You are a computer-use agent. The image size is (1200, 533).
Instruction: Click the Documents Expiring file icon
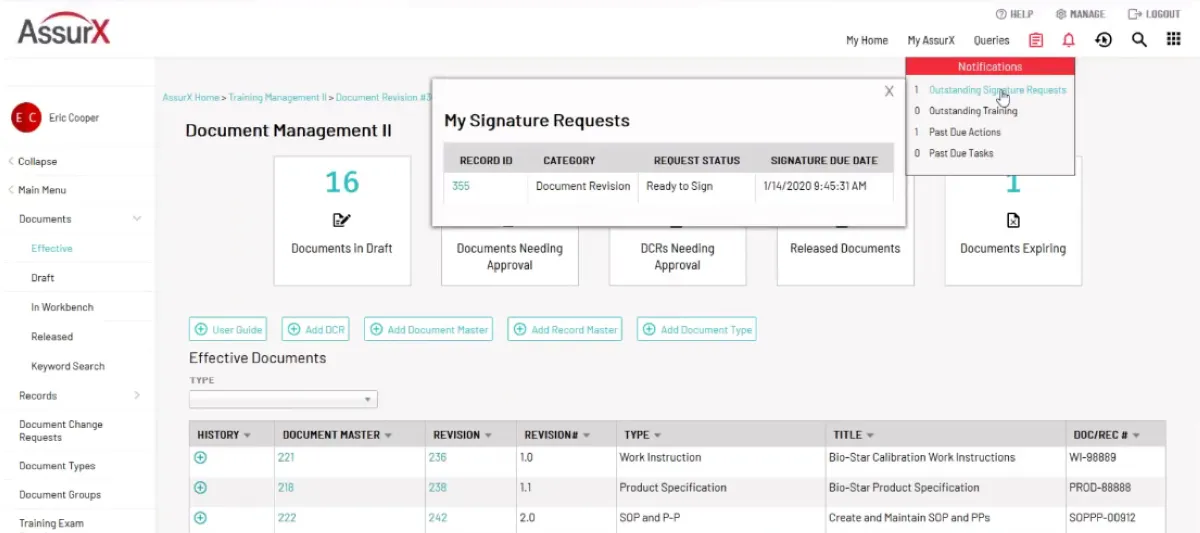tap(1012, 220)
